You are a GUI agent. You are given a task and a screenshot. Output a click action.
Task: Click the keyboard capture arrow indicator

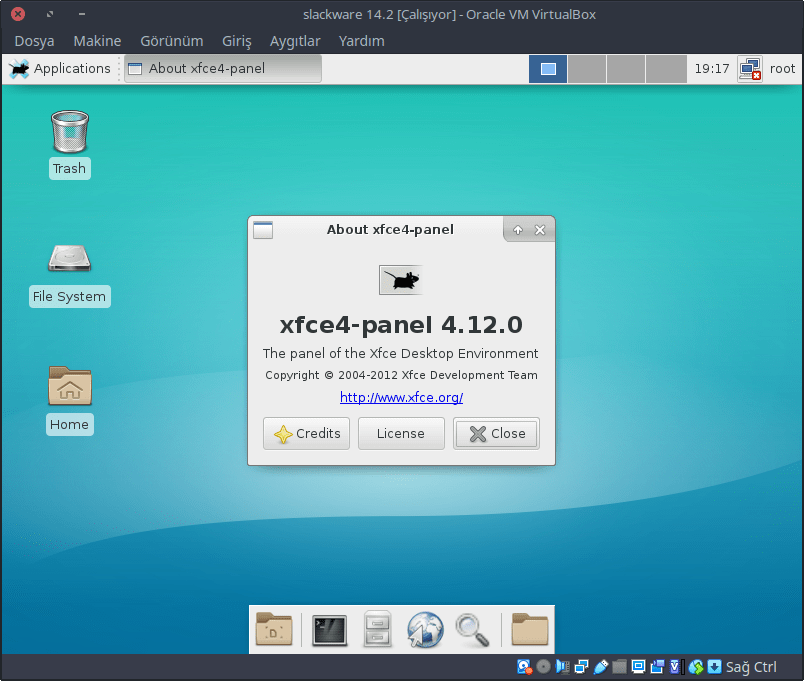tap(714, 667)
